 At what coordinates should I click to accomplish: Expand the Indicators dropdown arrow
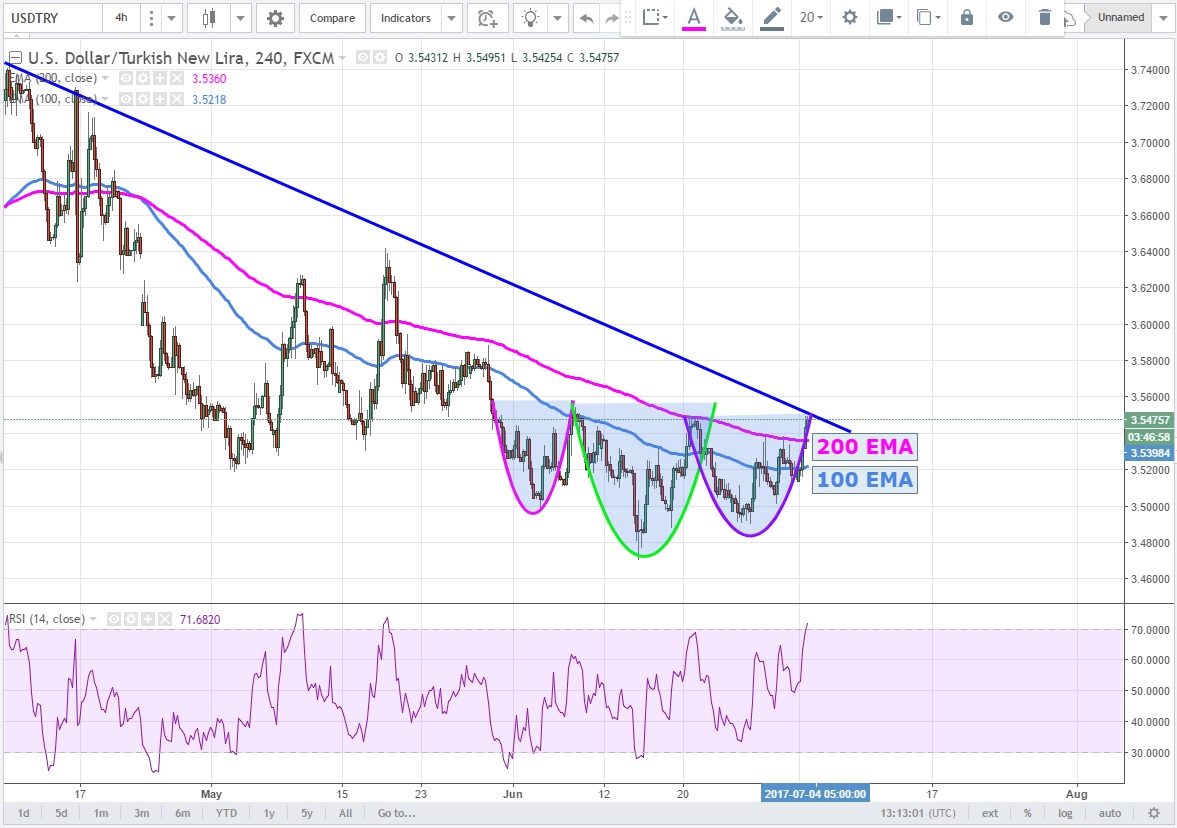click(x=450, y=18)
